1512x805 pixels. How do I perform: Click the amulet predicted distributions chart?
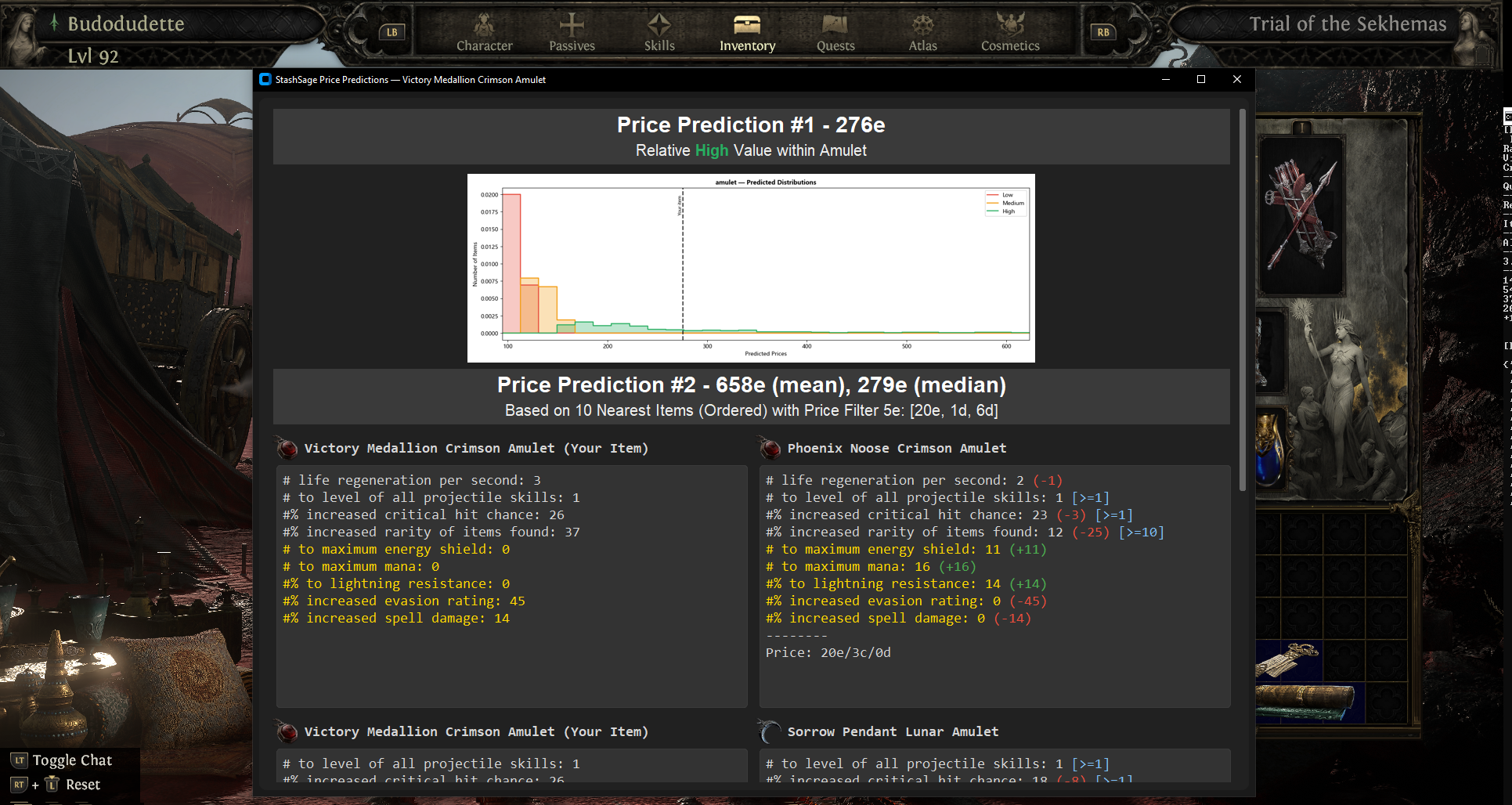751,268
